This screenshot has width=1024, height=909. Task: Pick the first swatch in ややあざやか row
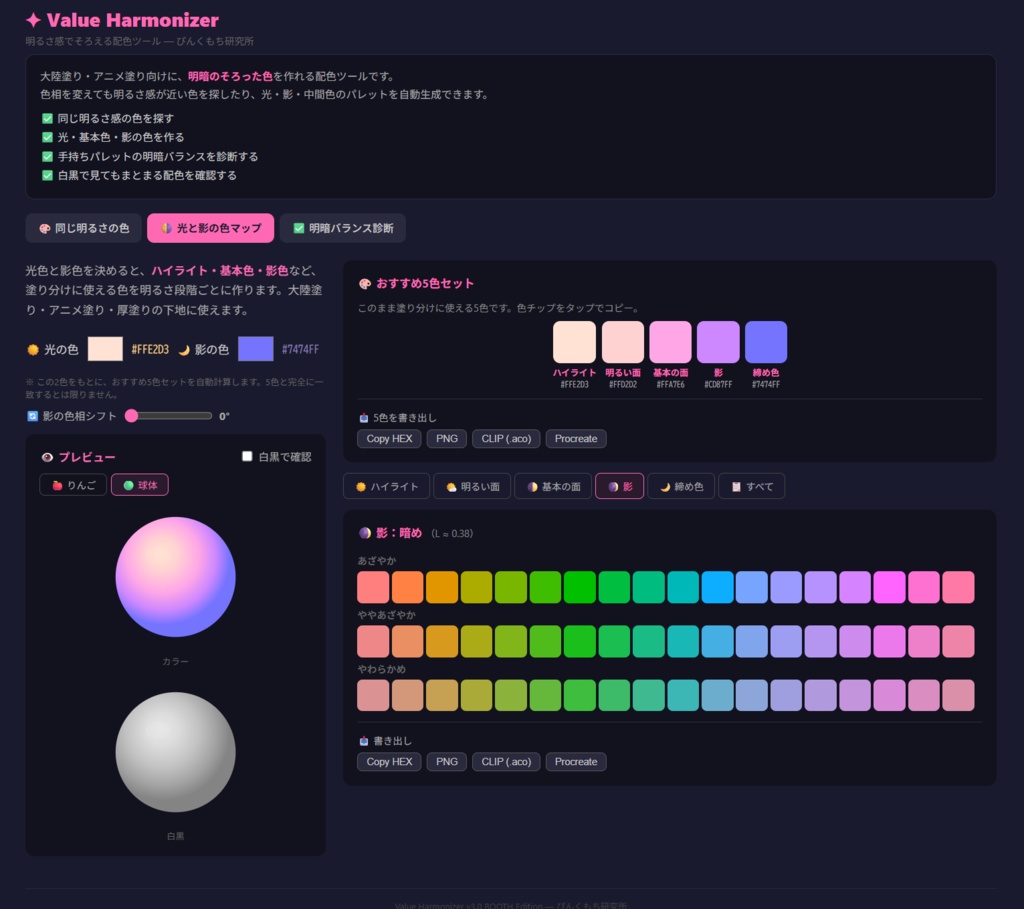pyautogui.click(x=373, y=641)
